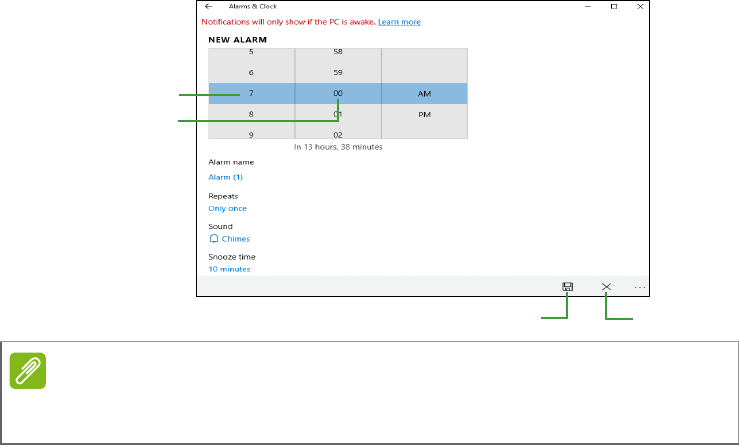Click the In 13 hours, 38 minutes text
Screen dimensions: 739x445
338,147
